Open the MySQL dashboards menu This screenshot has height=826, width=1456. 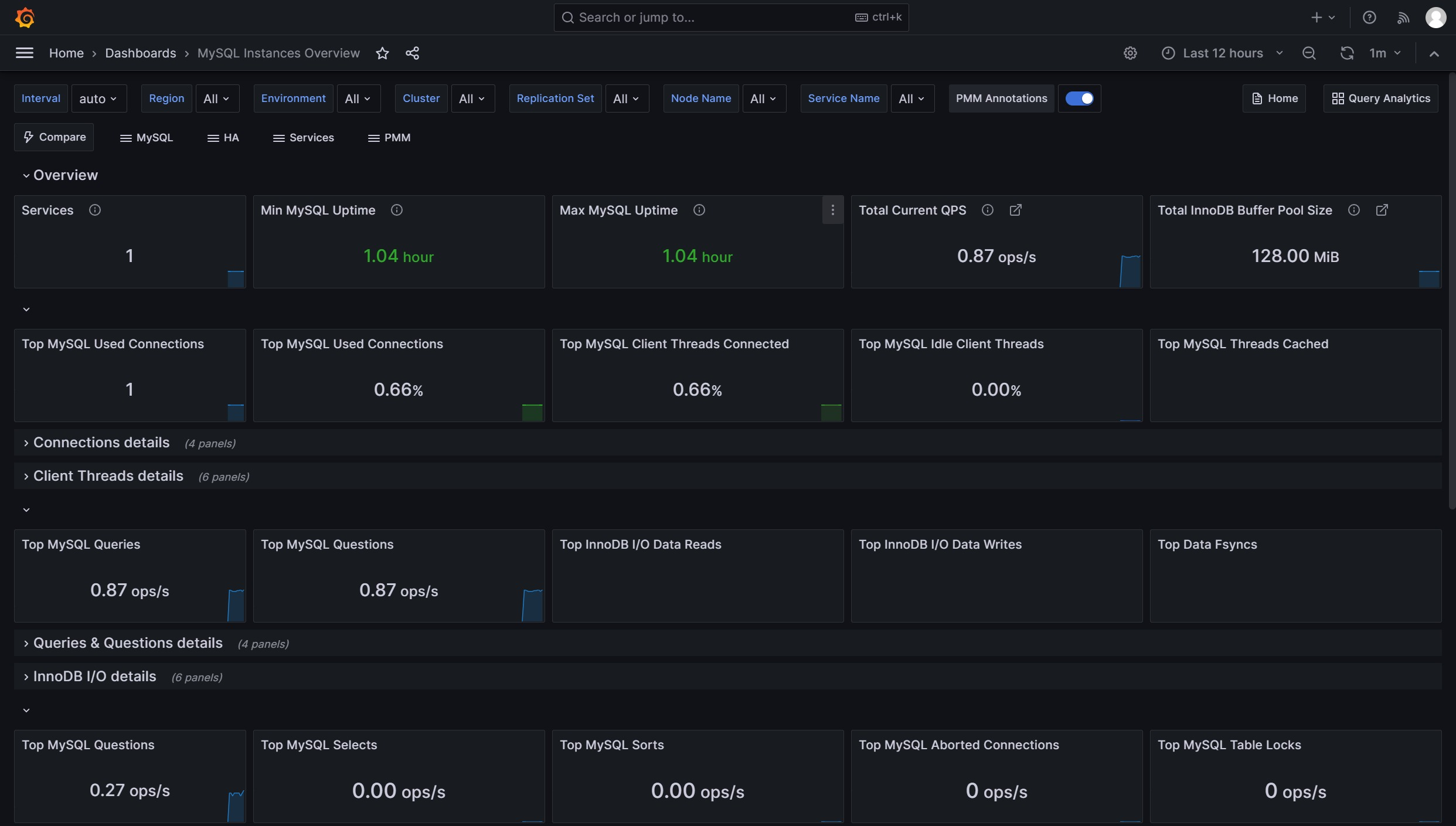147,138
